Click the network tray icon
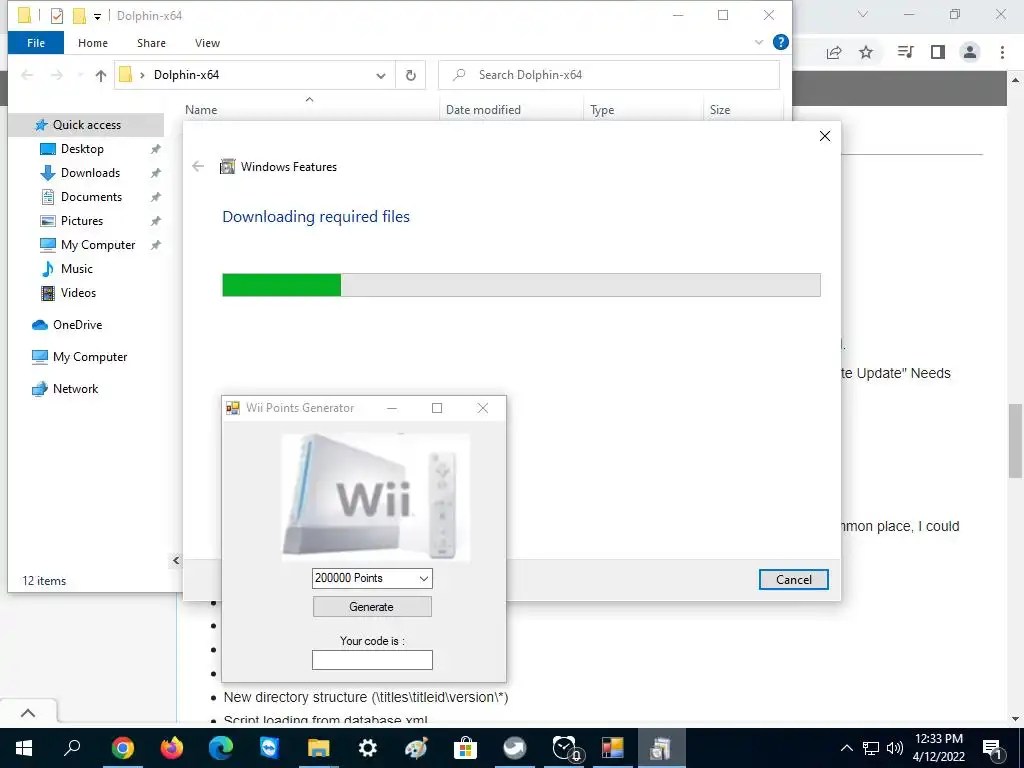 pos(871,748)
